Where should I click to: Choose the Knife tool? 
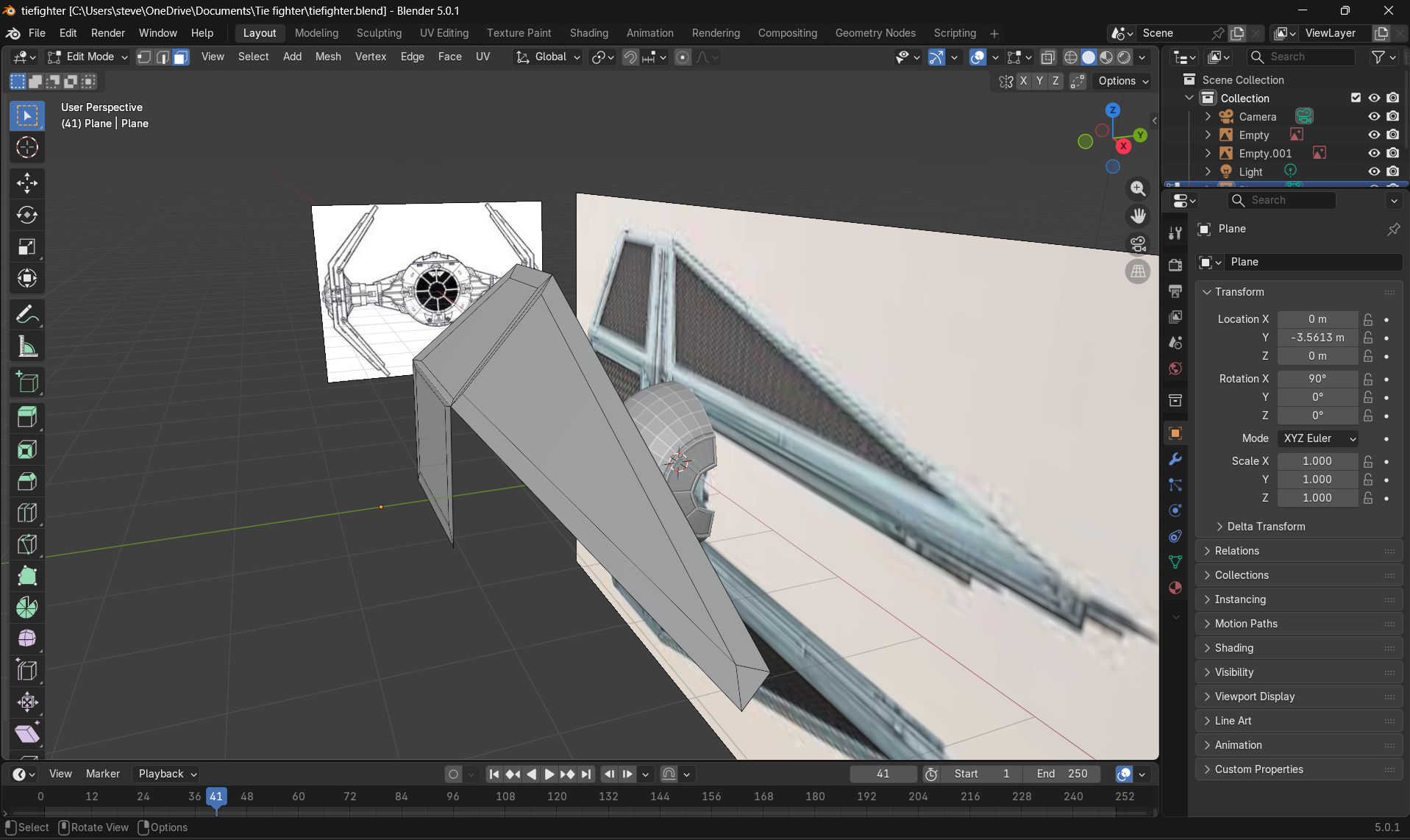pos(27,544)
